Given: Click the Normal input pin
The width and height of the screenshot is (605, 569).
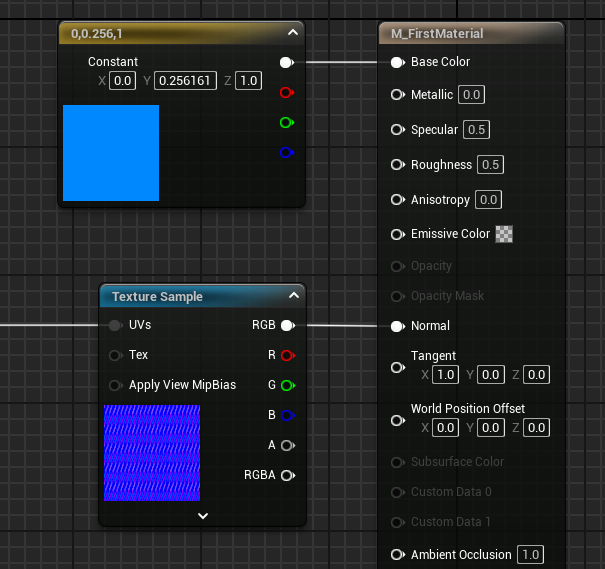Looking at the screenshot, I should pyautogui.click(x=397, y=326).
